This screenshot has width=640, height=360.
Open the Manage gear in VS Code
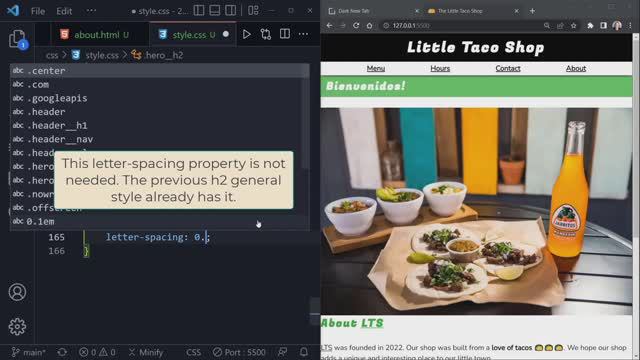coord(17,327)
